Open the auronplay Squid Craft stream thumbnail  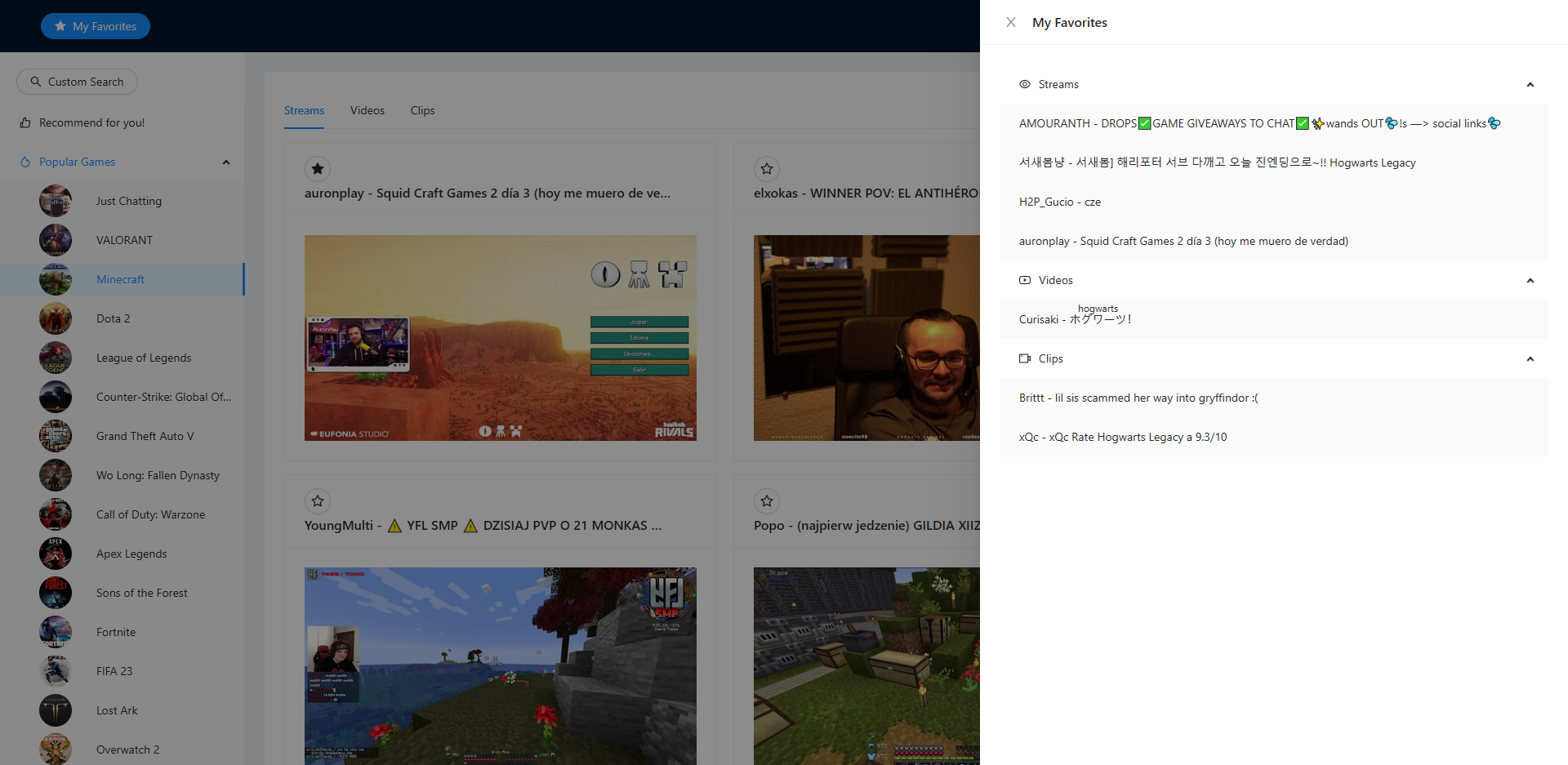click(x=501, y=338)
